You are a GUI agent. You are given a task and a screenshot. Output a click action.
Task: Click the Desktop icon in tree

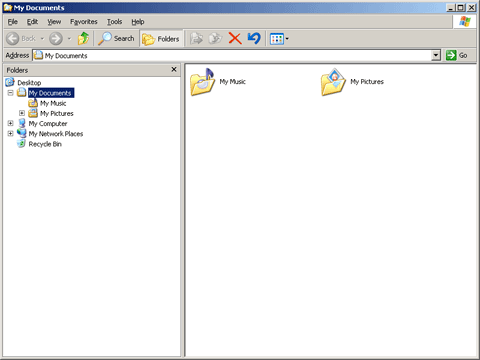(x=10, y=82)
